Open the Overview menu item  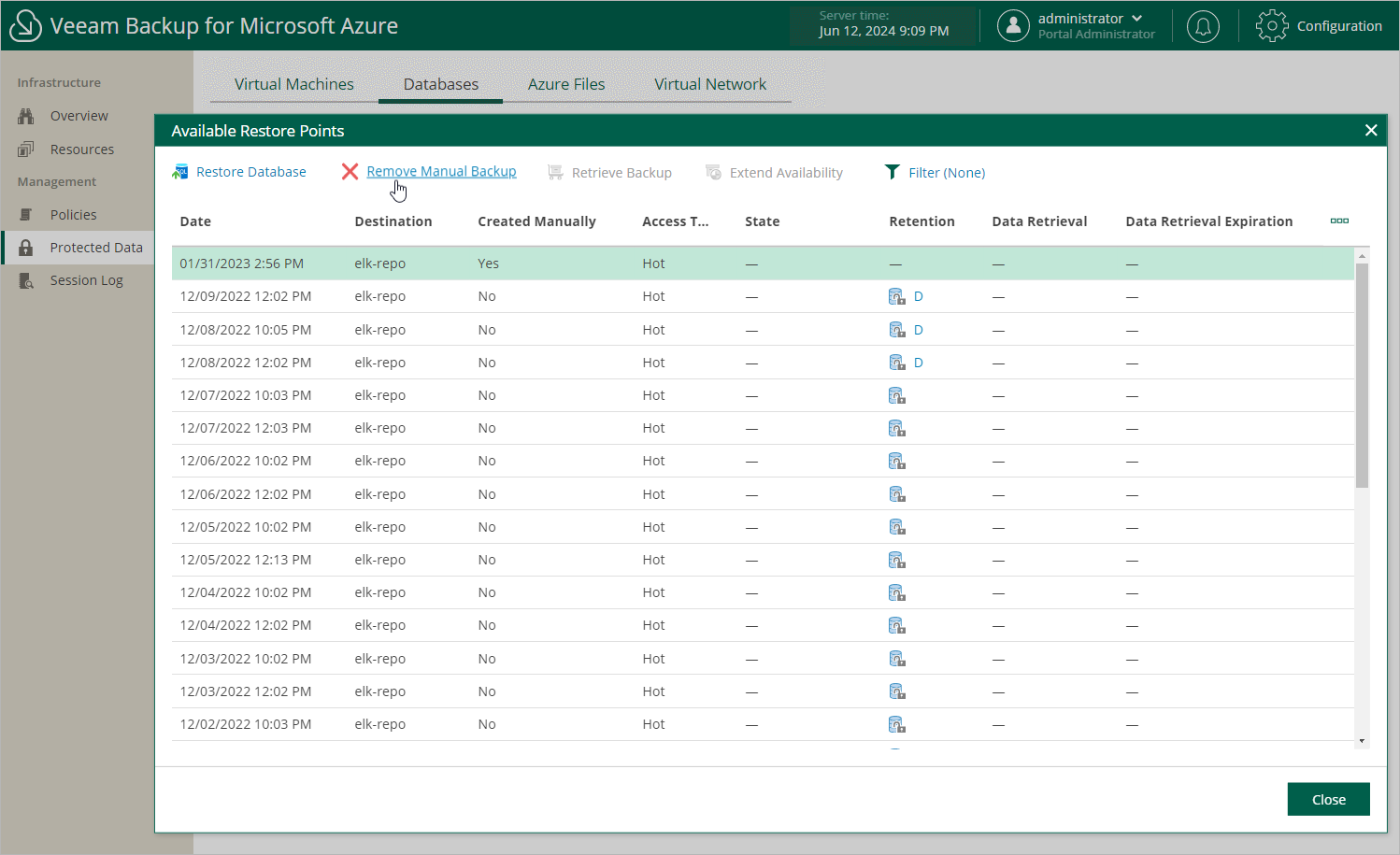79,116
